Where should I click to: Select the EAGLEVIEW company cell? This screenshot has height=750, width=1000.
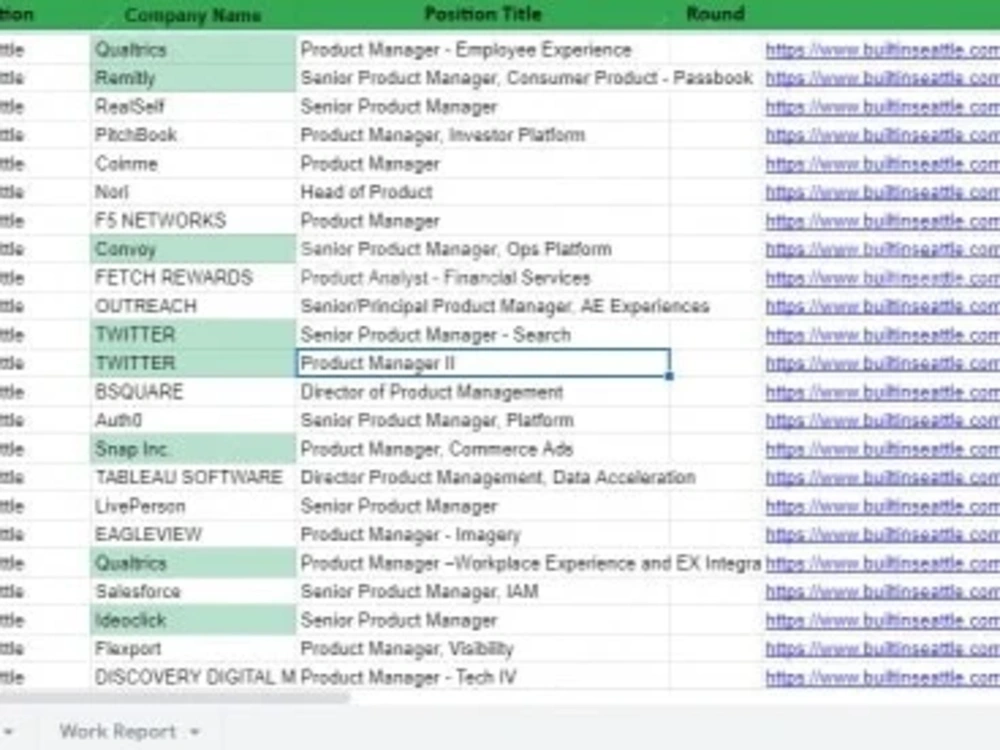pyautogui.click(x=193, y=534)
